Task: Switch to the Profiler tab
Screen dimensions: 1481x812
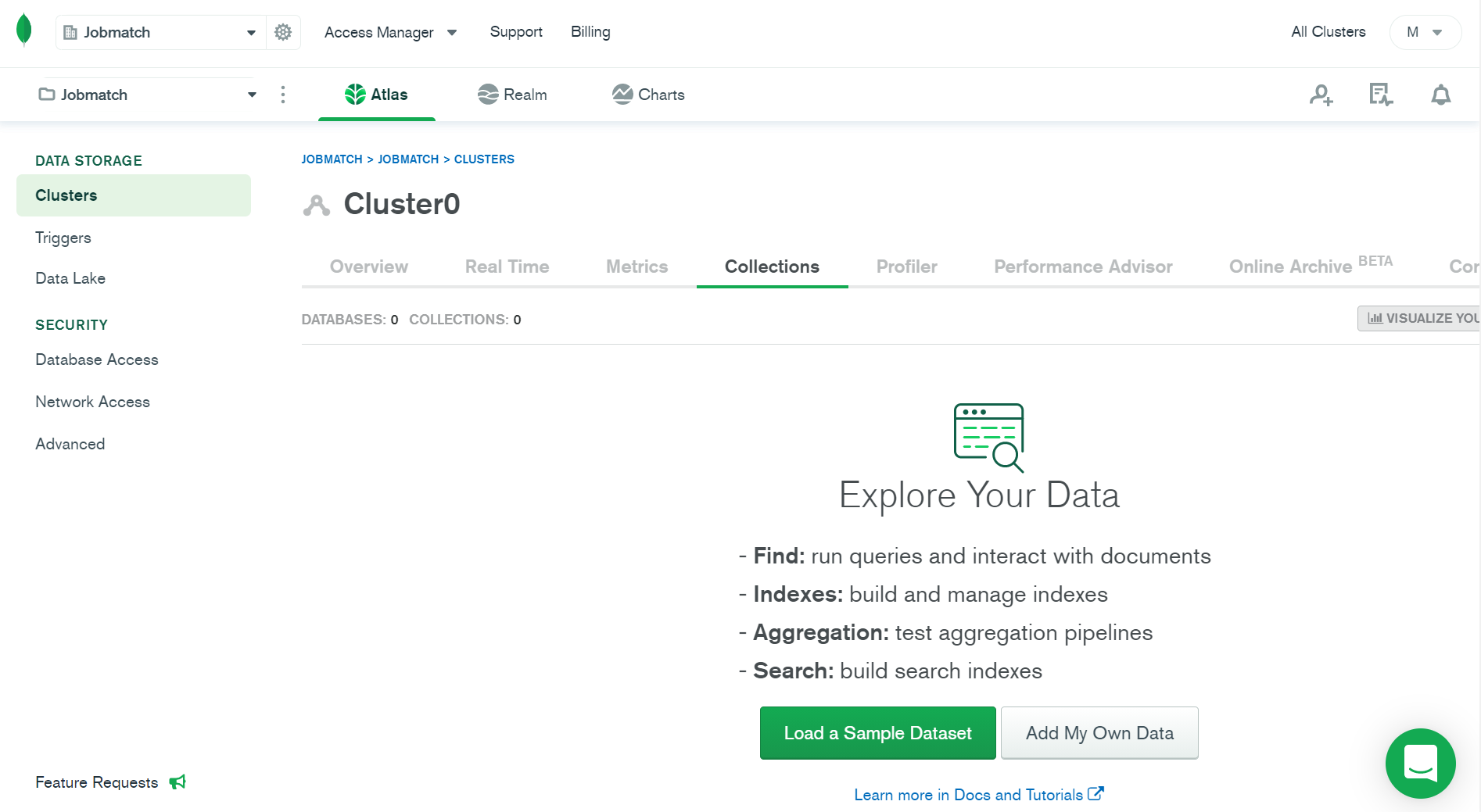Action: (907, 266)
